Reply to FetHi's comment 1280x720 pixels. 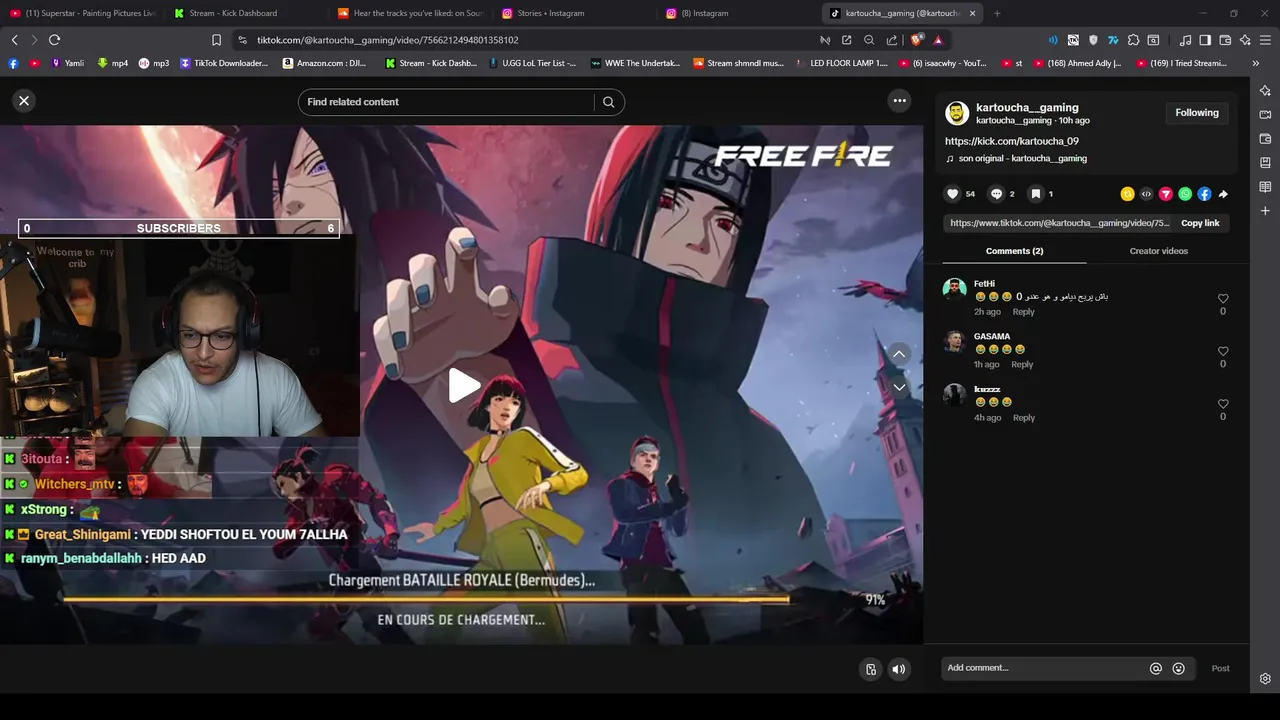pyautogui.click(x=1023, y=312)
